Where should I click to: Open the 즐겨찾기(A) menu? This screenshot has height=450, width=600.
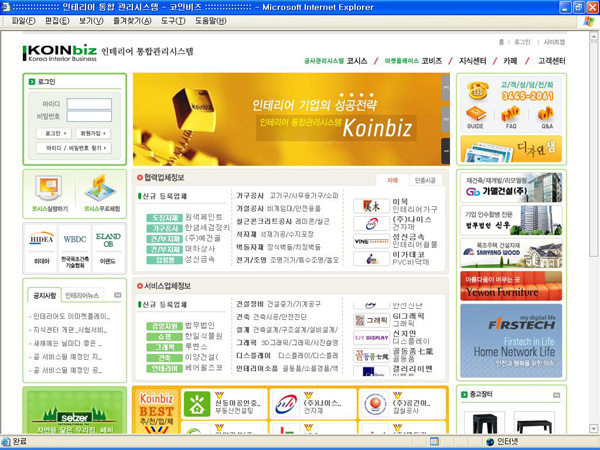click(x=132, y=21)
